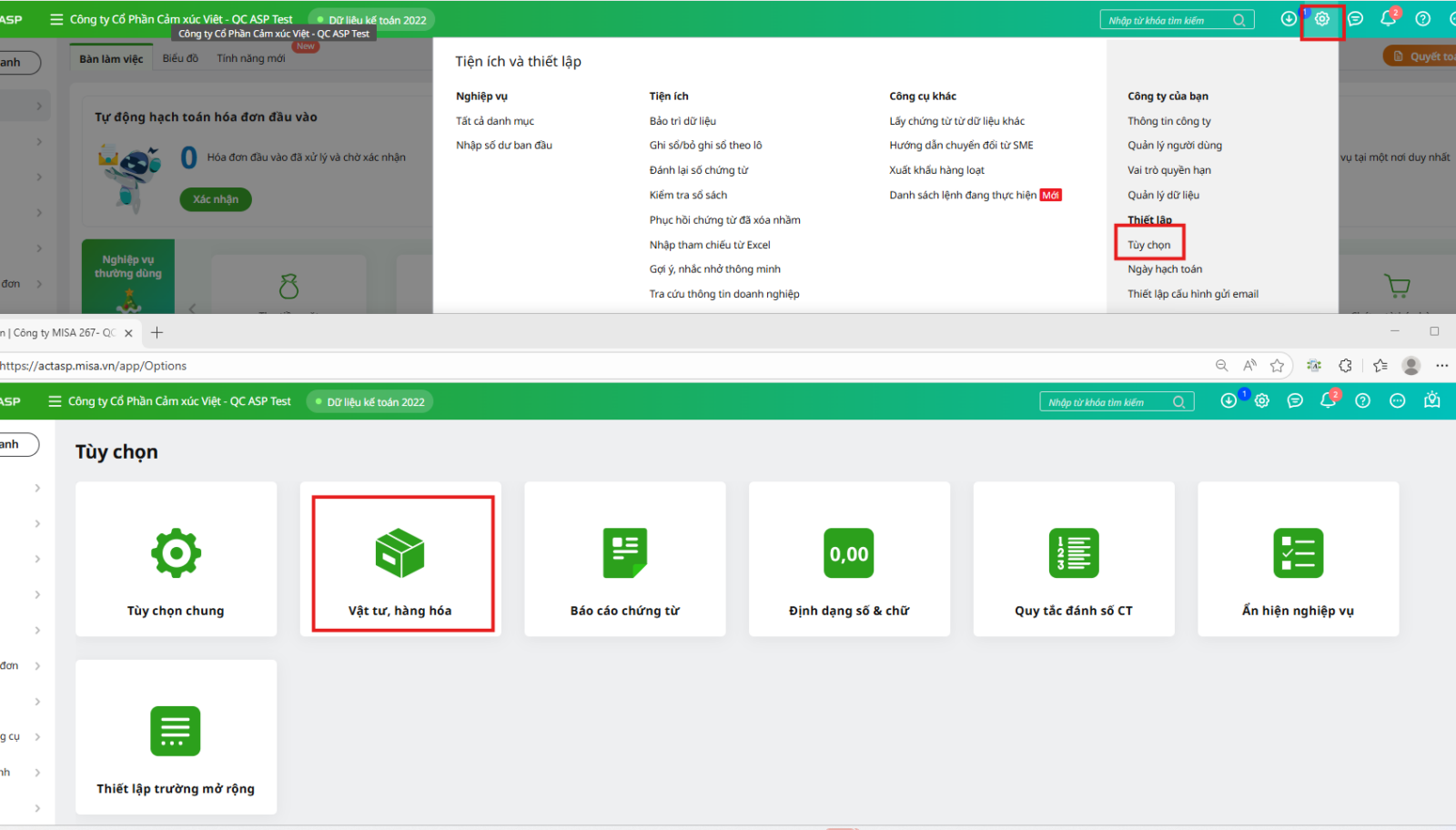Choose Tùy chọn under Thiết lập
The image size is (1456, 830).
(x=1149, y=245)
